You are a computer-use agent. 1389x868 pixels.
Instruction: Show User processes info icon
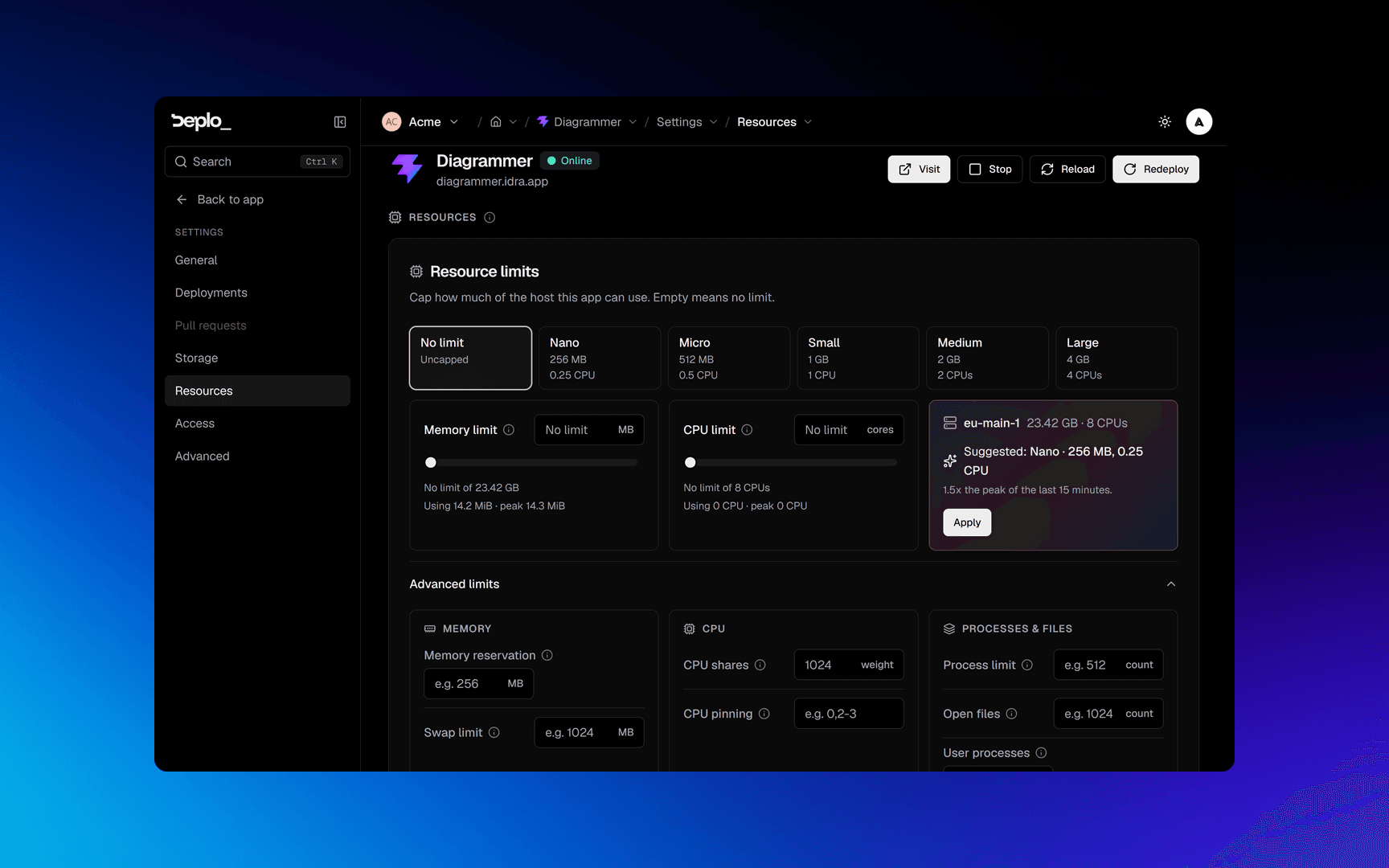coord(1041,753)
